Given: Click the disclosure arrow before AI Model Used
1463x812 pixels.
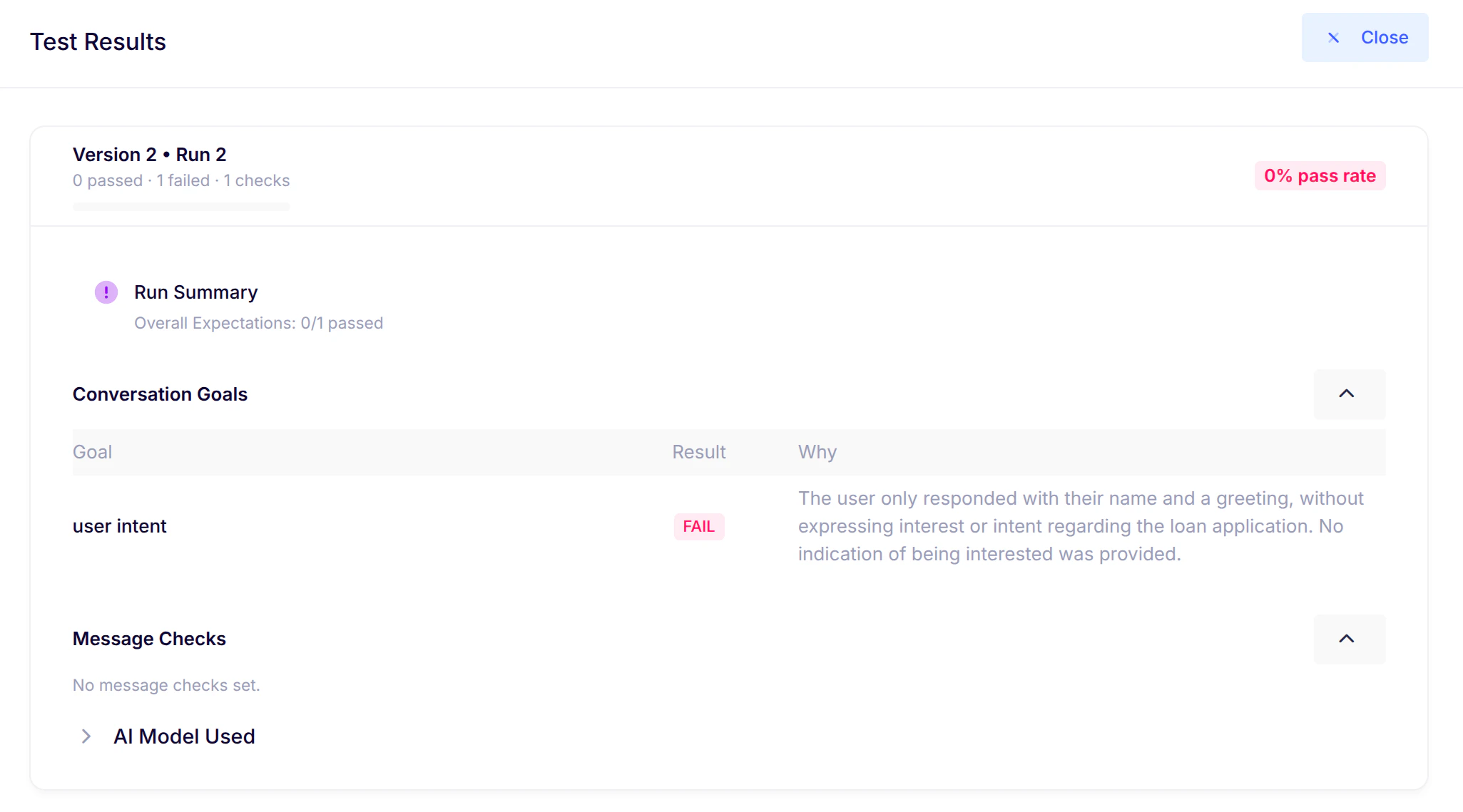Looking at the screenshot, I should coord(86,736).
